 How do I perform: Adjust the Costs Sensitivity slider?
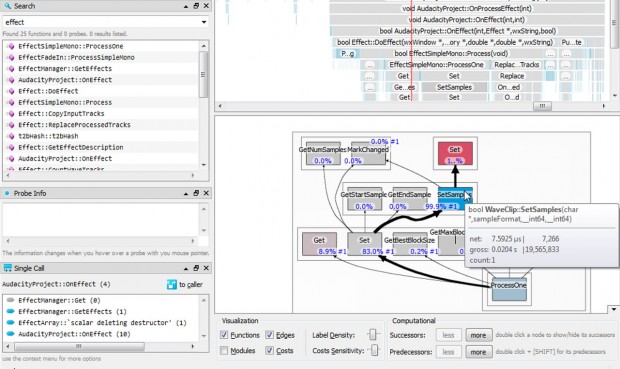coord(374,350)
